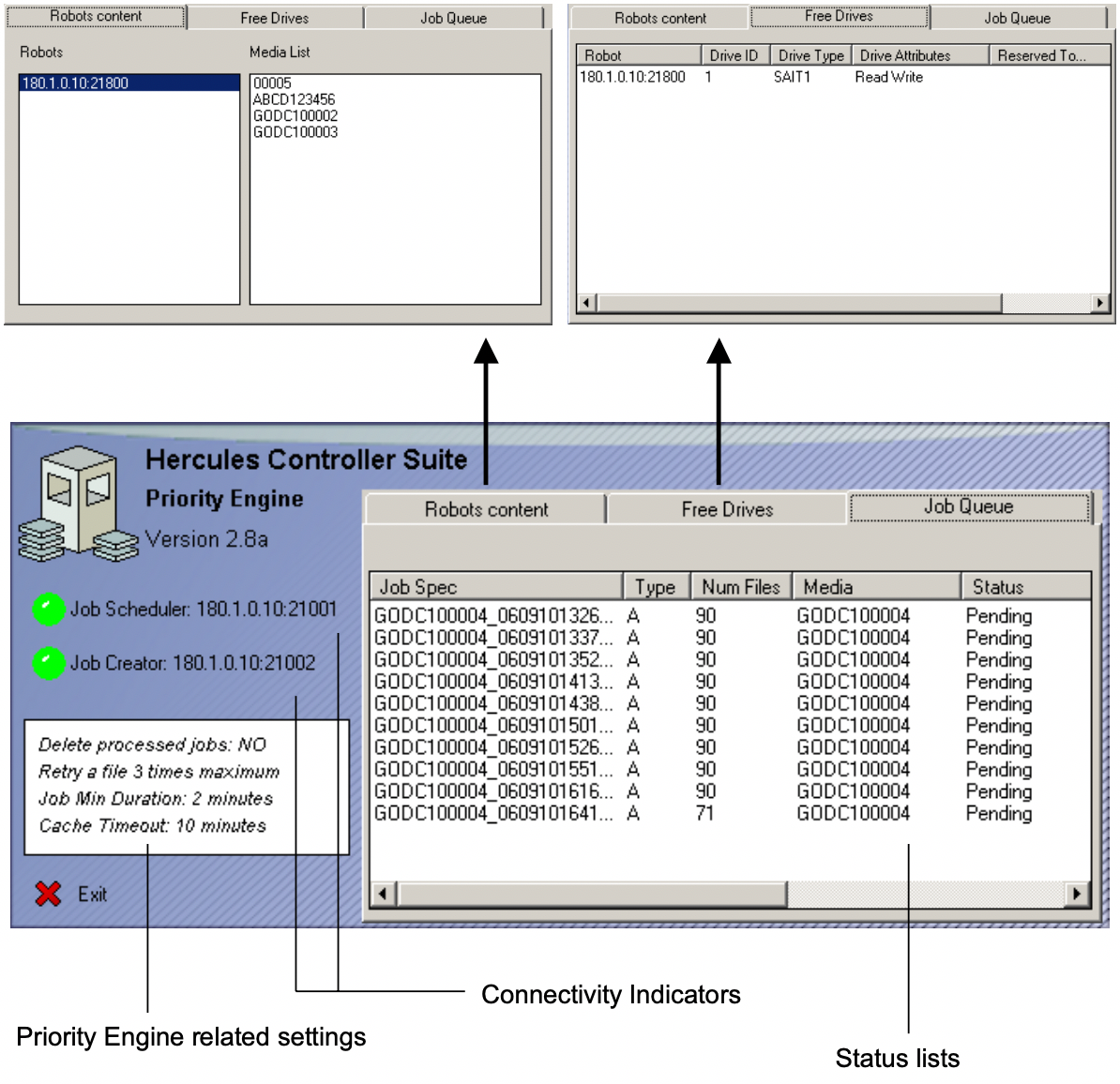This screenshot has width=1120, height=1084.
Task: Sort by Type column header
Action: coord(657,586)
